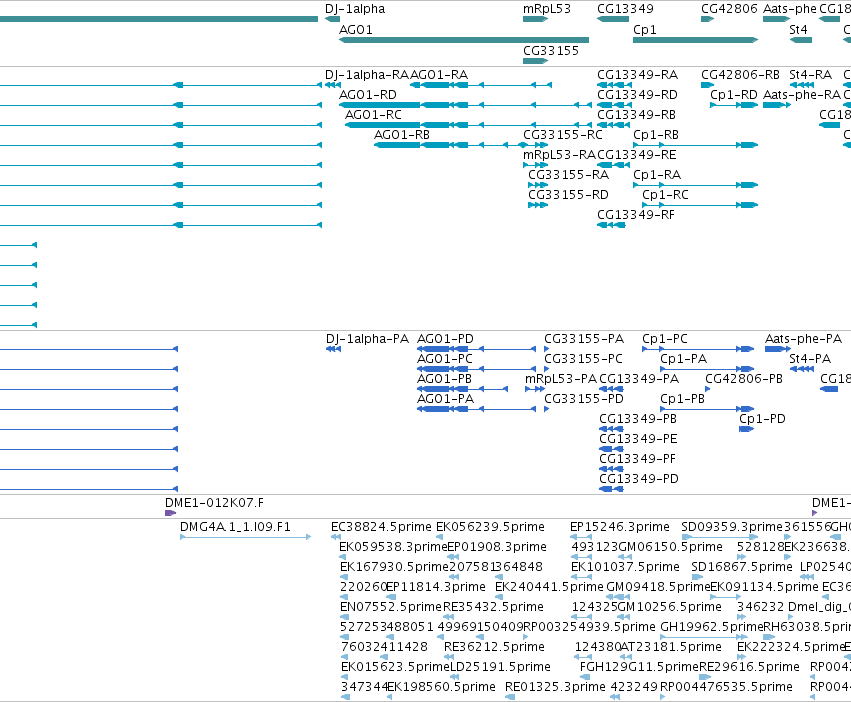The width and height of the screenshot is (851, 702).
Task: Select the Aats-phe-PA protein label
Action: tap(803, 339)
